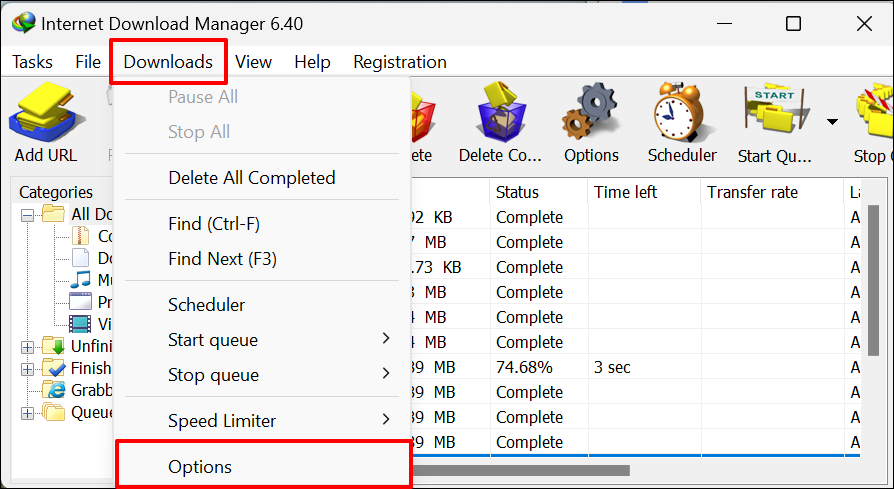Click the Delete Completed toolbar icon
The height and width of the screenshot is (489, 894).
click(500, 113)
